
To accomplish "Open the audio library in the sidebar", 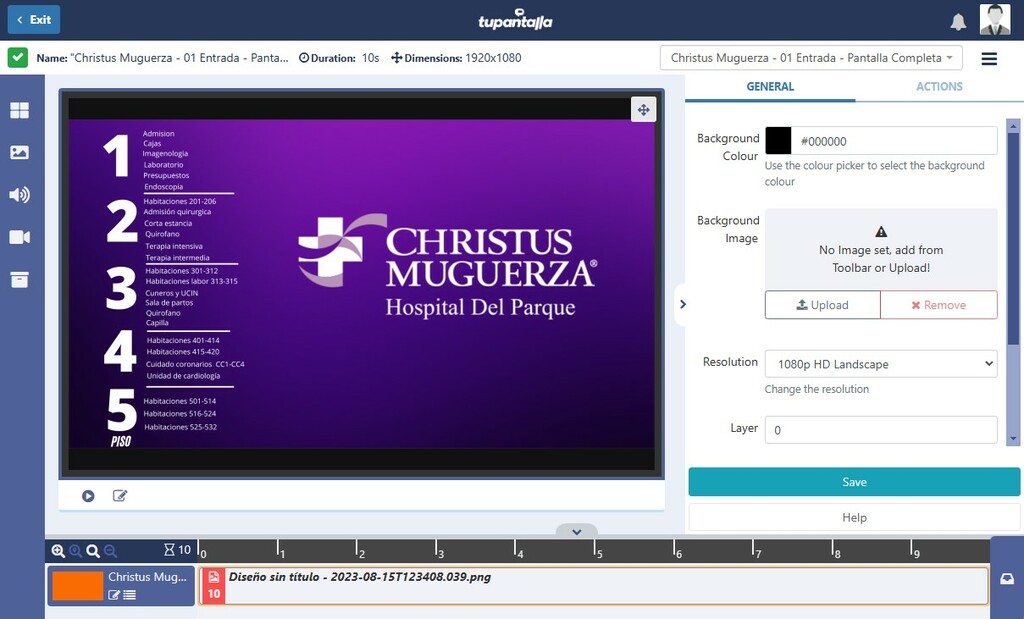I will coord(19,195).
